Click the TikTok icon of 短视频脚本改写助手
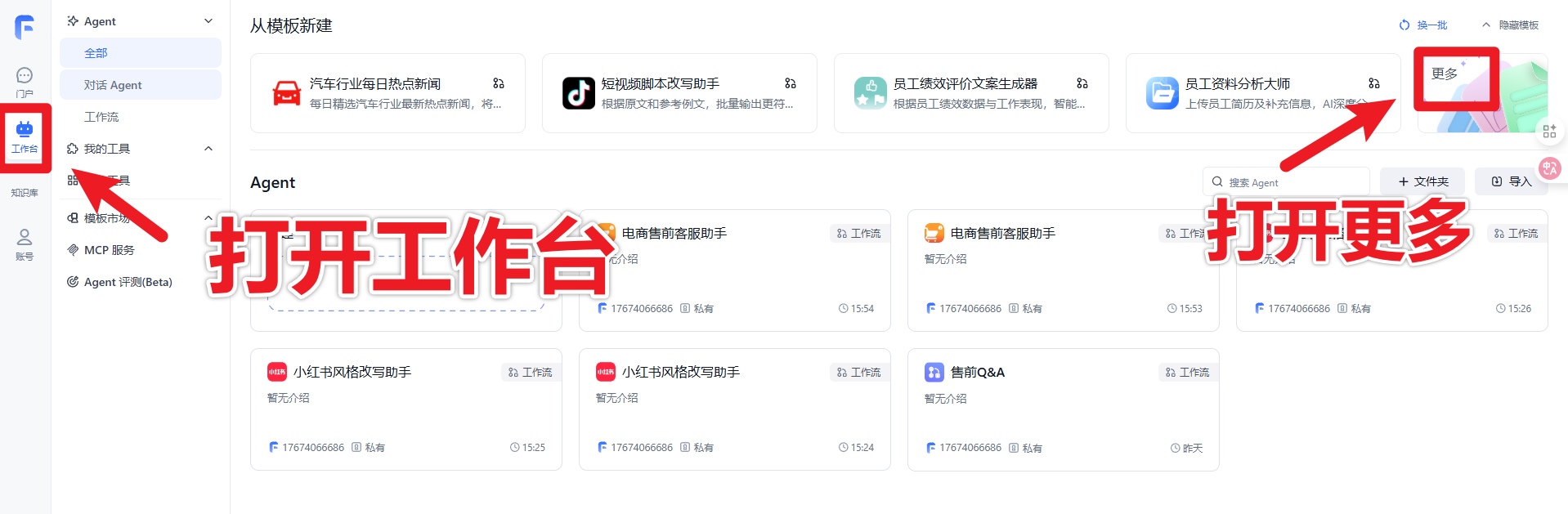This screenshot has height=514, width=1568. pos(579,93)
